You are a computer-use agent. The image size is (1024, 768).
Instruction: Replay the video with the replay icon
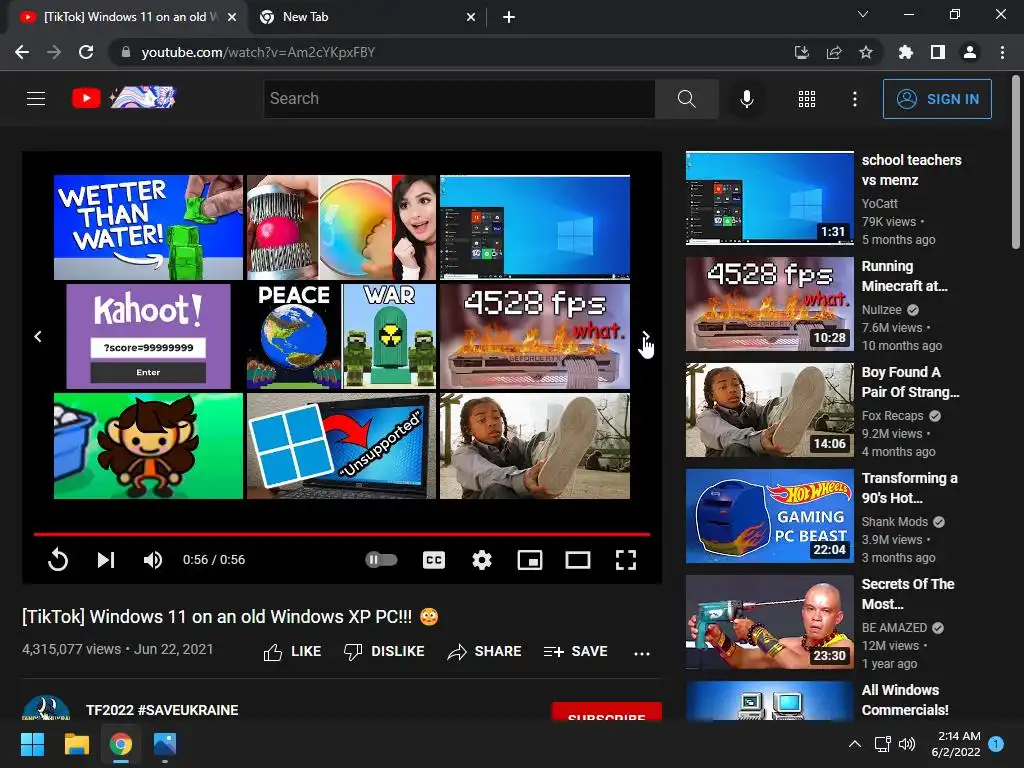point(58,560)
